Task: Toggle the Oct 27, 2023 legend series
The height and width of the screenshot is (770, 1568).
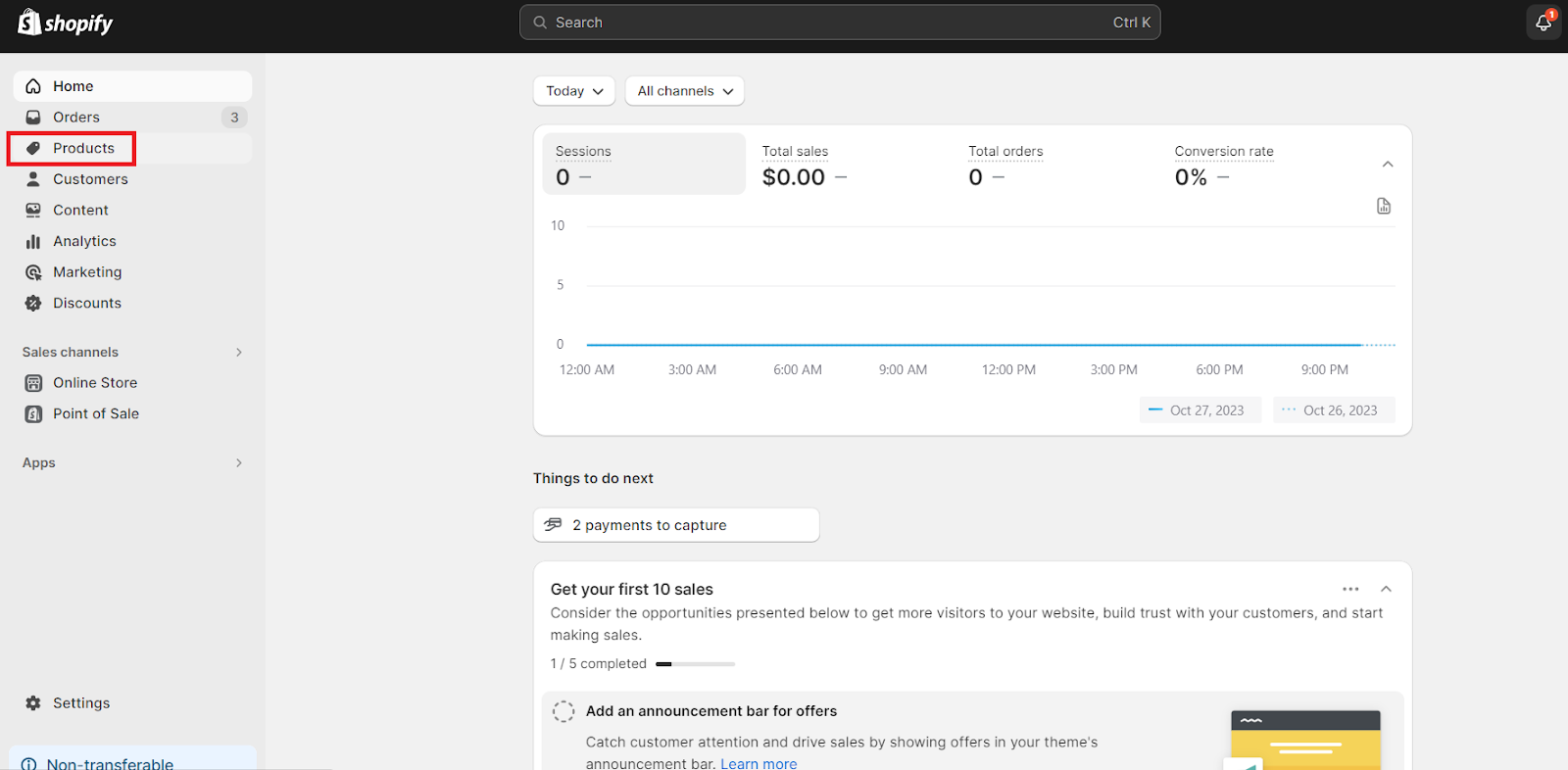Action: pyautogui.click(x=1200, y=410)
